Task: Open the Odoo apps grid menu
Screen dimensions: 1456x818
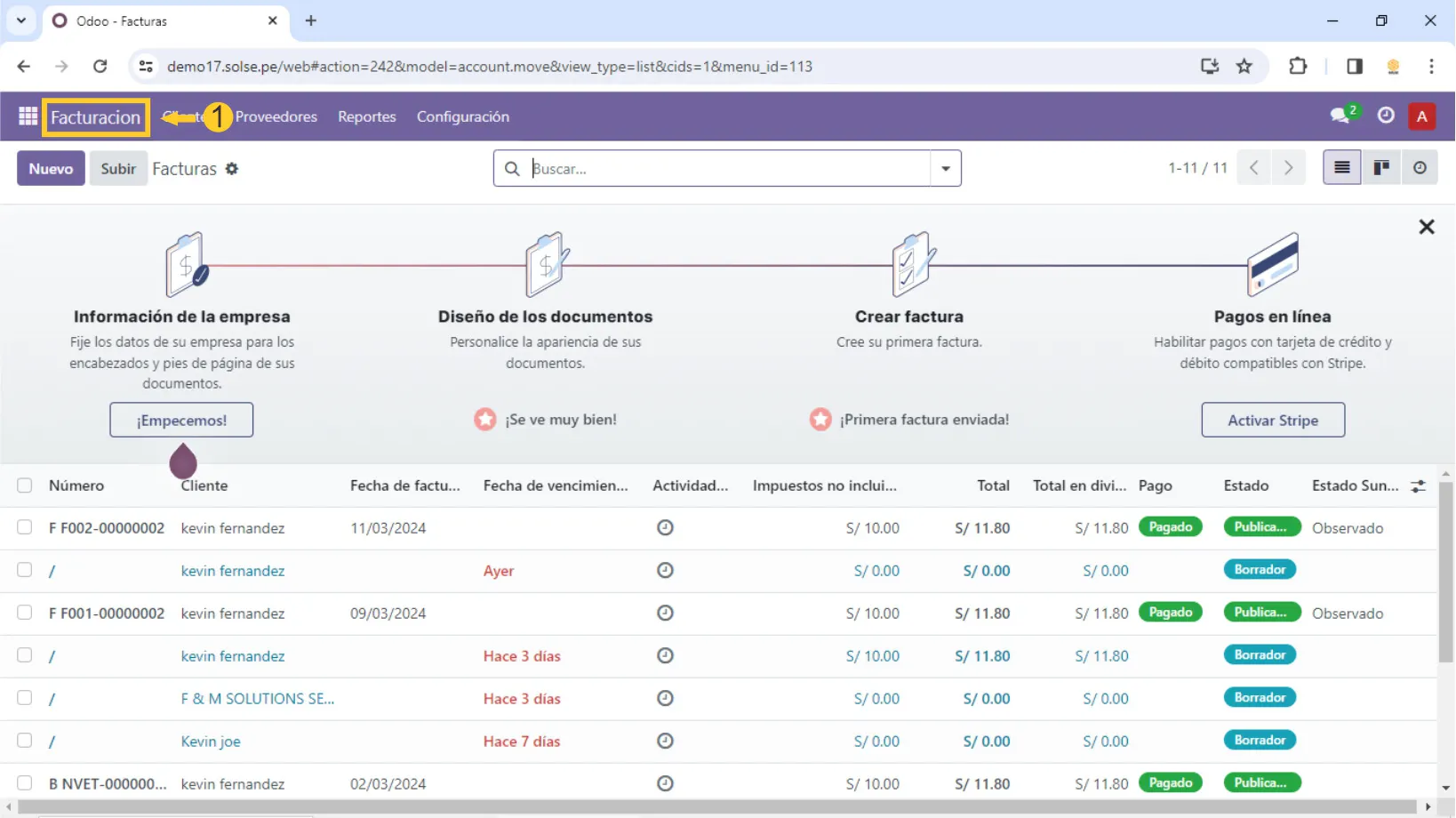Action: pyautogui.click(x=28, y=116)
